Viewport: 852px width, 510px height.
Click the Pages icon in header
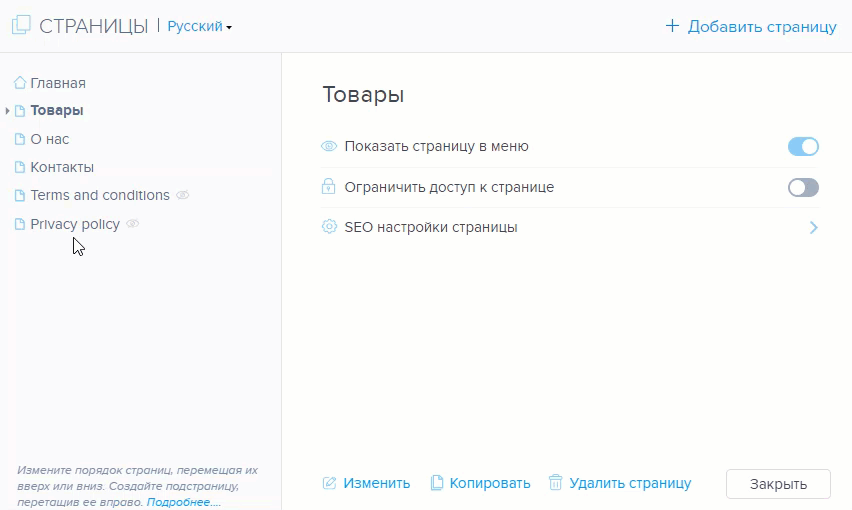21,25
